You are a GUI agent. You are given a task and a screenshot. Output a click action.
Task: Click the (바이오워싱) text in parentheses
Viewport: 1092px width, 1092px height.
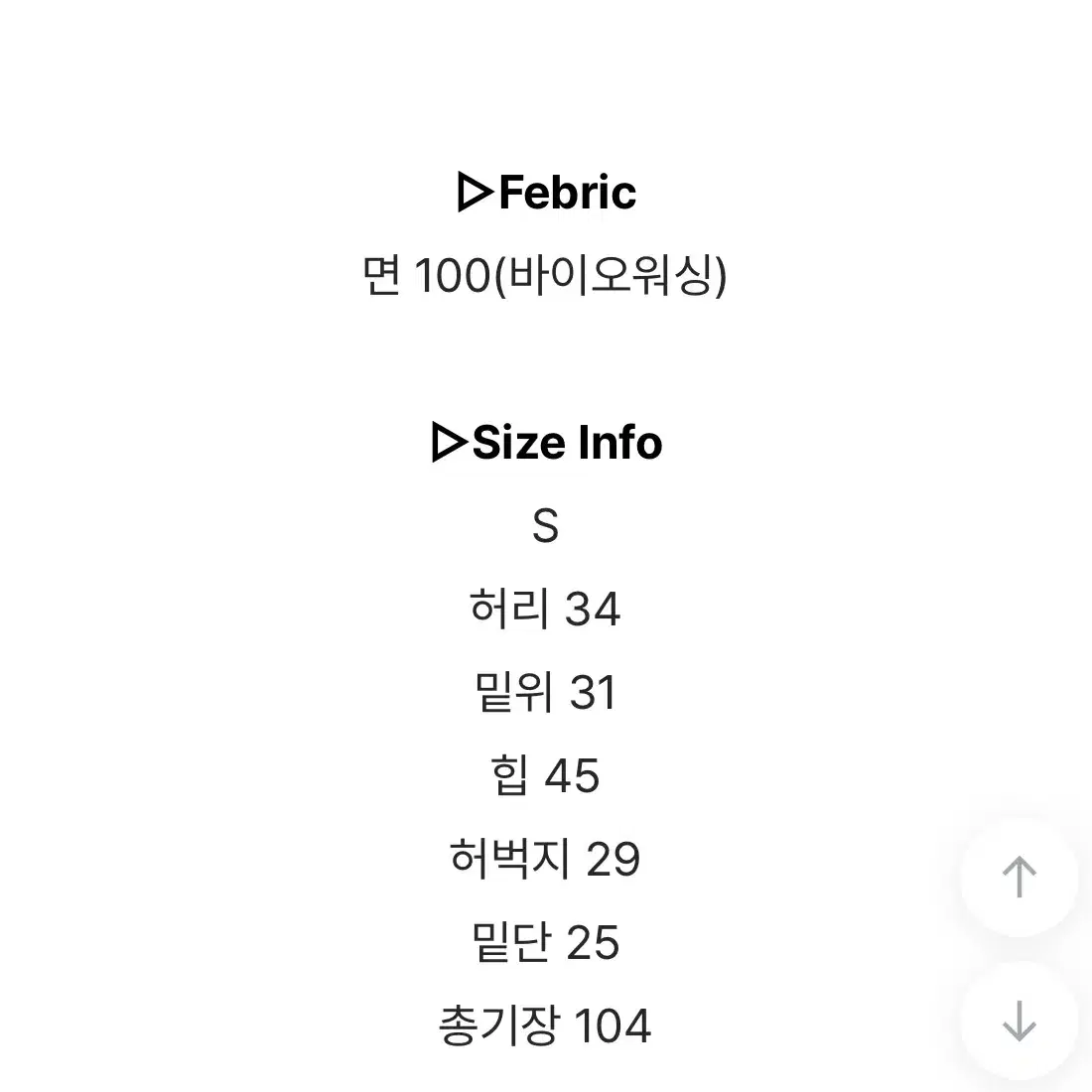[611, 275]
